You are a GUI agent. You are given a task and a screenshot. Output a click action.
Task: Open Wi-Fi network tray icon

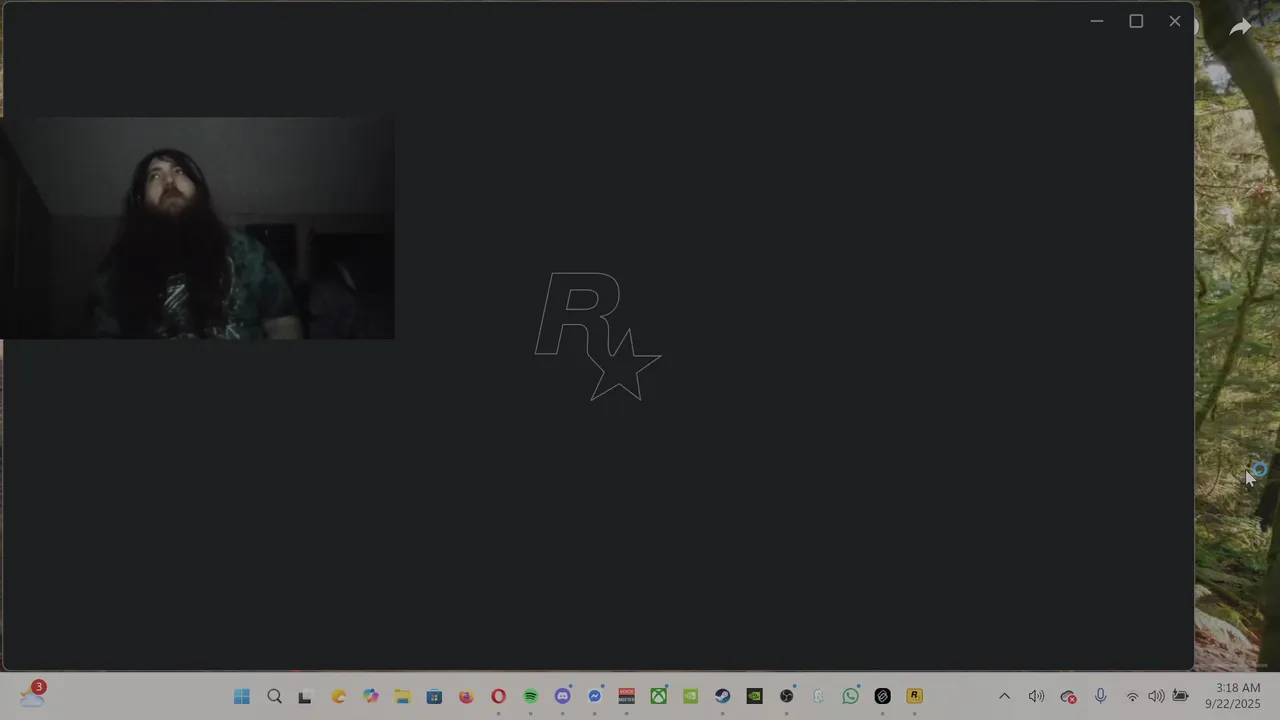pyautogui.click(x=1132, y=697)
